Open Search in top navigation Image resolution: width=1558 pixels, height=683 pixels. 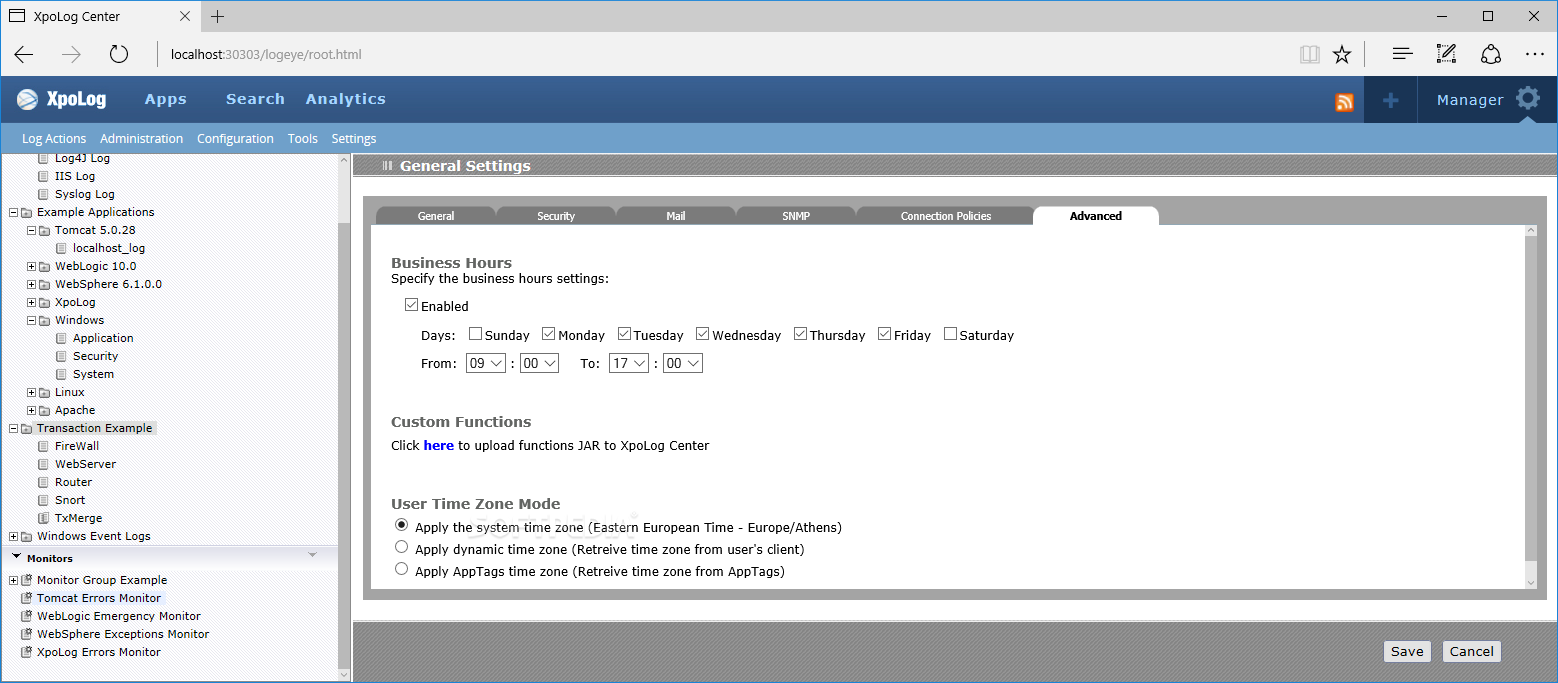coord(255,99)
